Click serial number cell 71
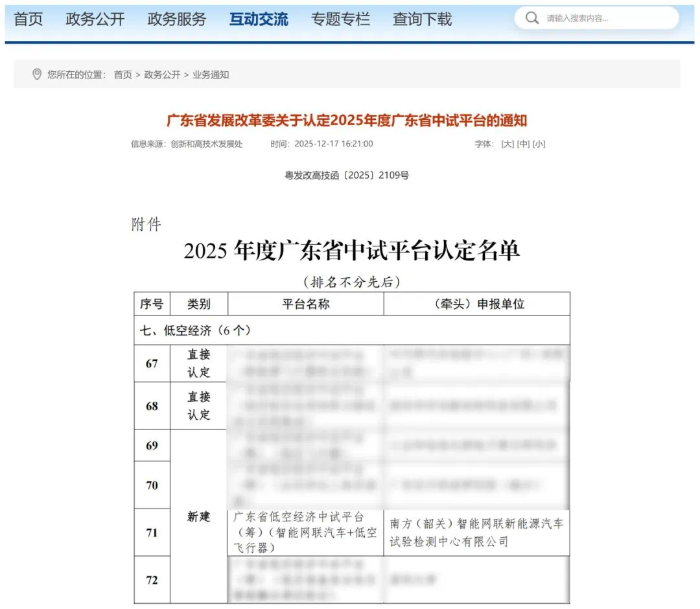Image resolution: width=700 pixels, height=609 pixels. point(152,533)
